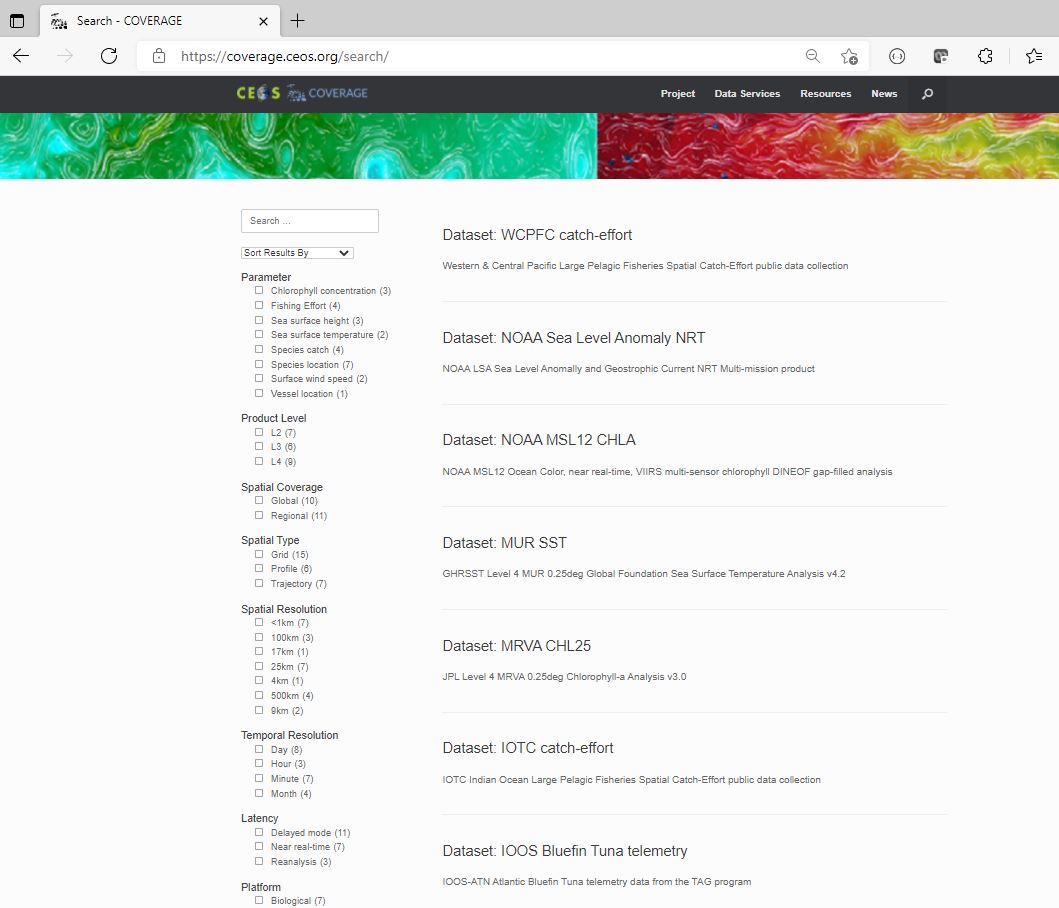Select the Species catch checkbox
Viewport: 1059px width, 908px height.
click(259, 349)
